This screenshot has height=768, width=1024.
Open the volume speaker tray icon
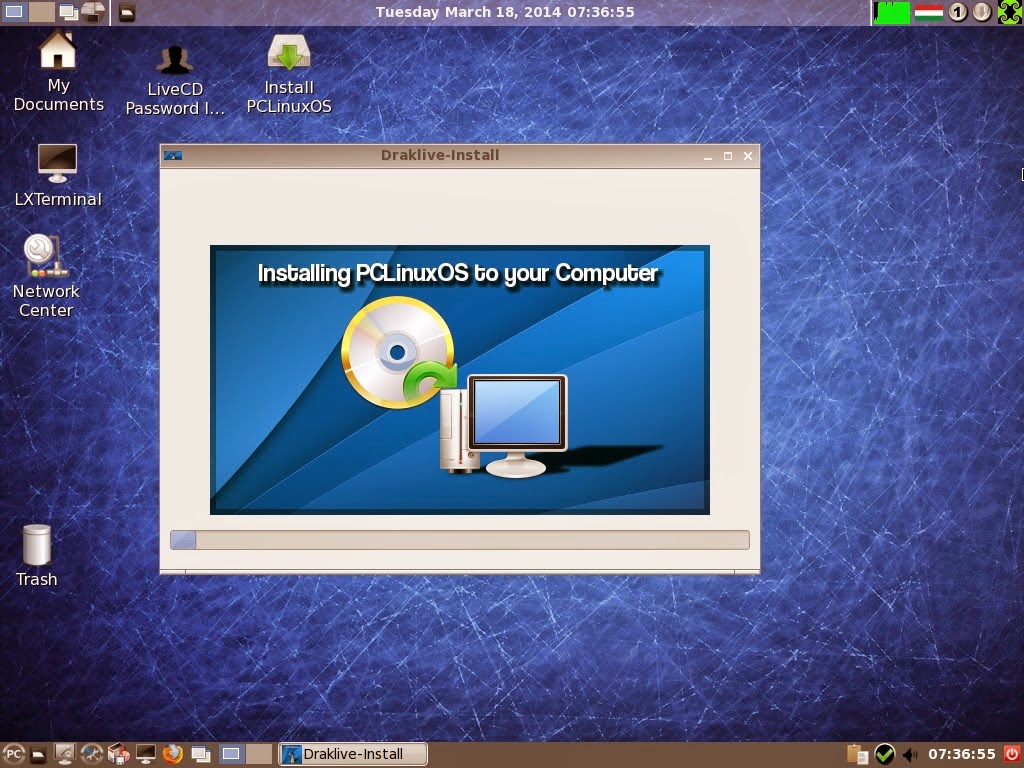point(910,755)
